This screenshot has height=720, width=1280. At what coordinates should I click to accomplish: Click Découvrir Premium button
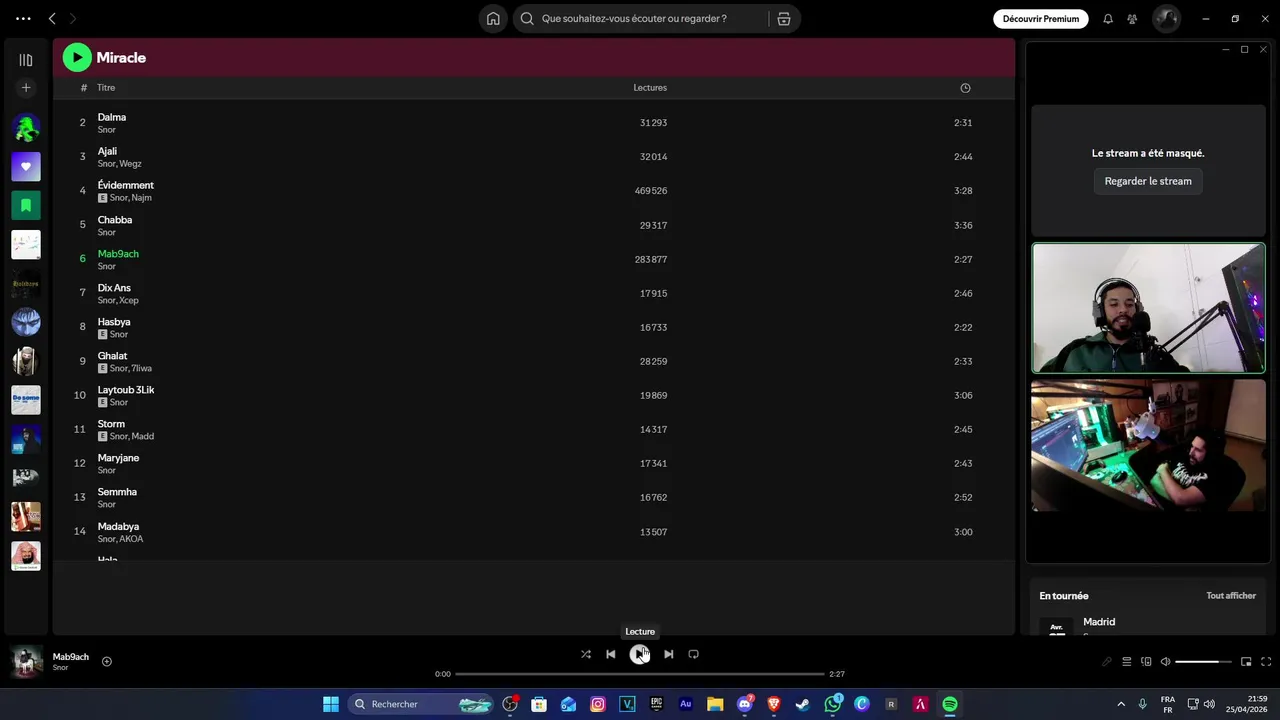point(1041,18)
